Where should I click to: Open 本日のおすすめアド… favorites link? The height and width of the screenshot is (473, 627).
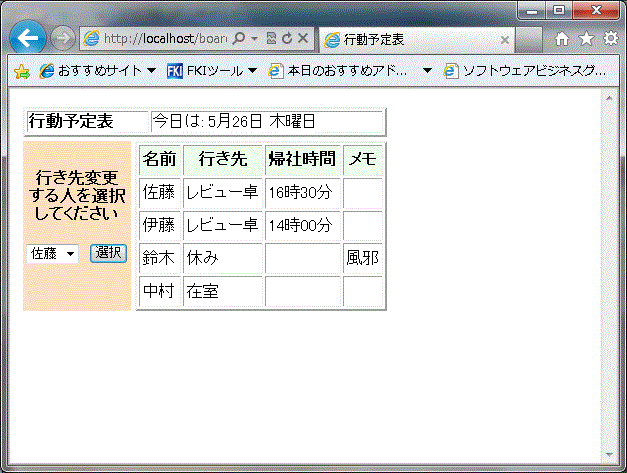tap(338, 71)
